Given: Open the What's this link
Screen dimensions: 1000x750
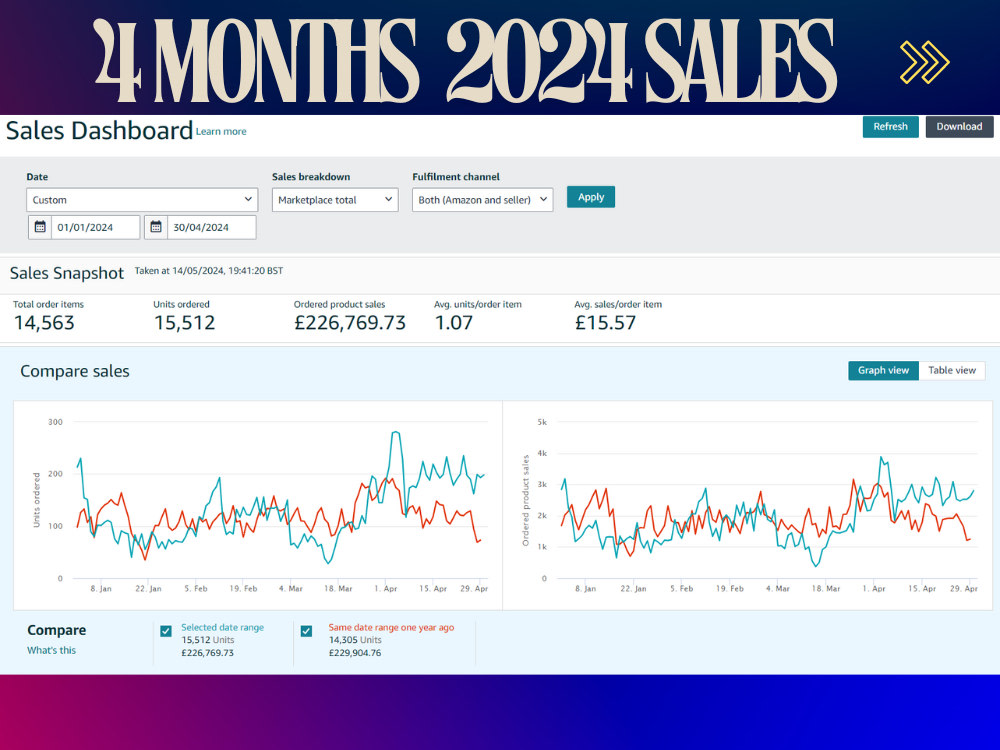Looking at the screenshot, I should tap(51, 650).
